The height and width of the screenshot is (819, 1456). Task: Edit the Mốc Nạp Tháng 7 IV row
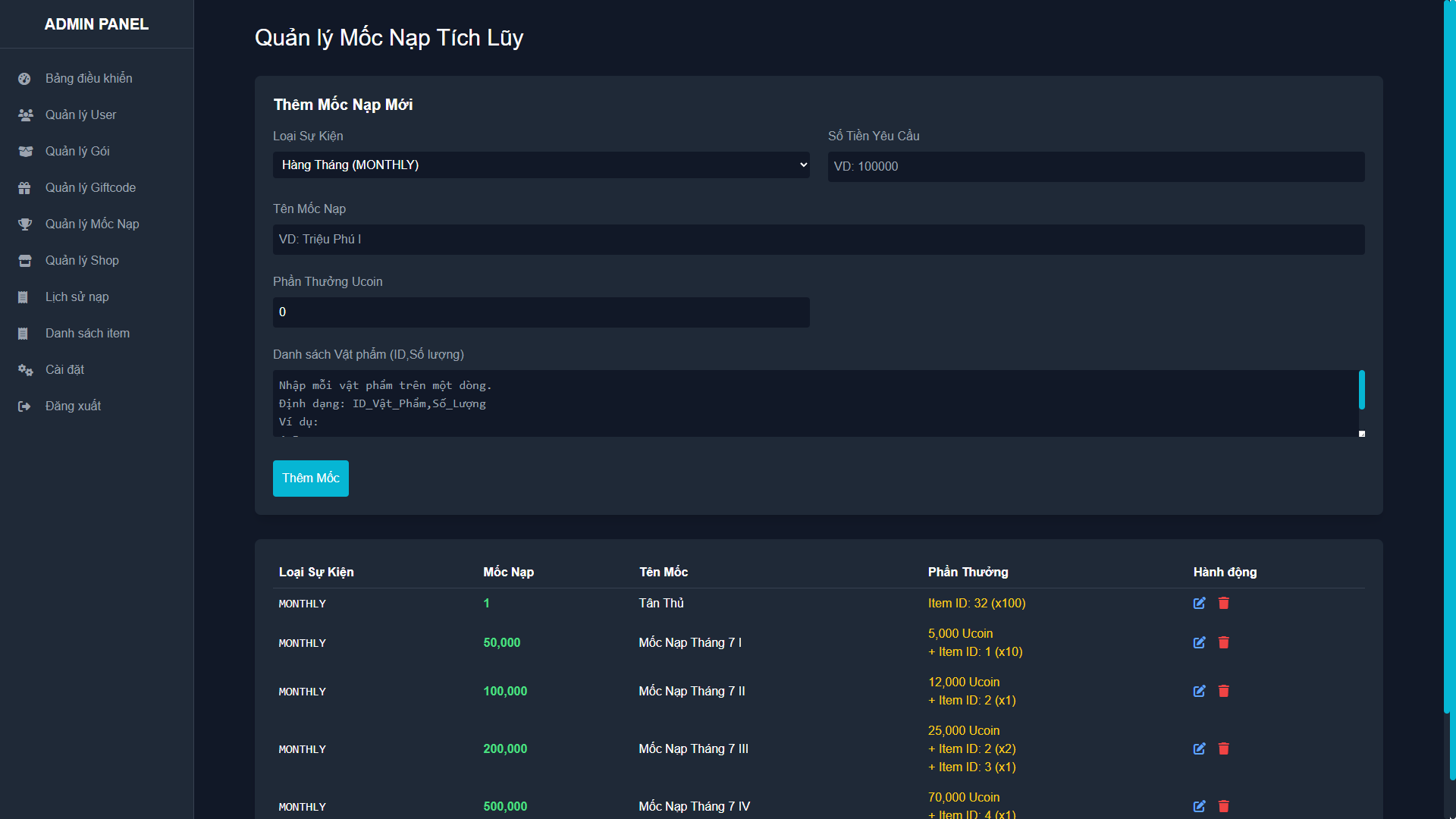1199,807
